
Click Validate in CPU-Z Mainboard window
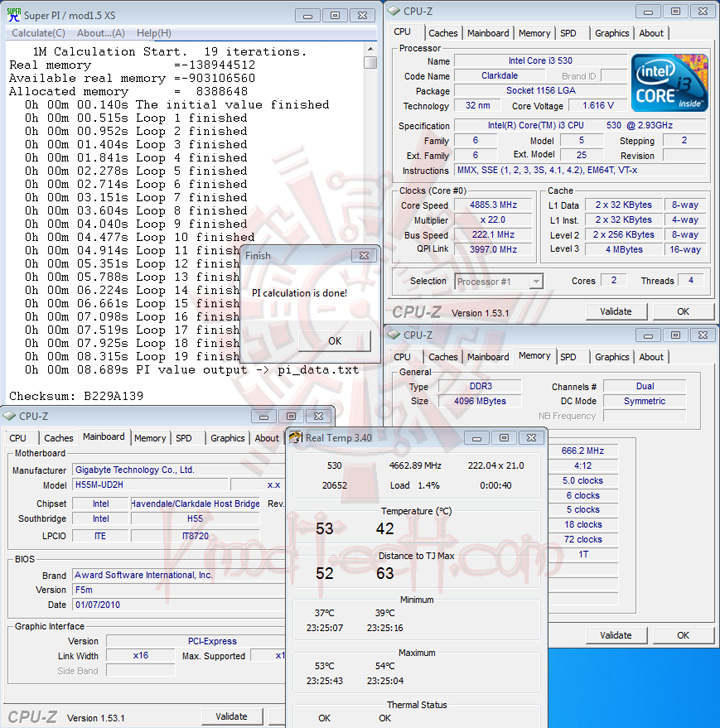coord(231,716)
